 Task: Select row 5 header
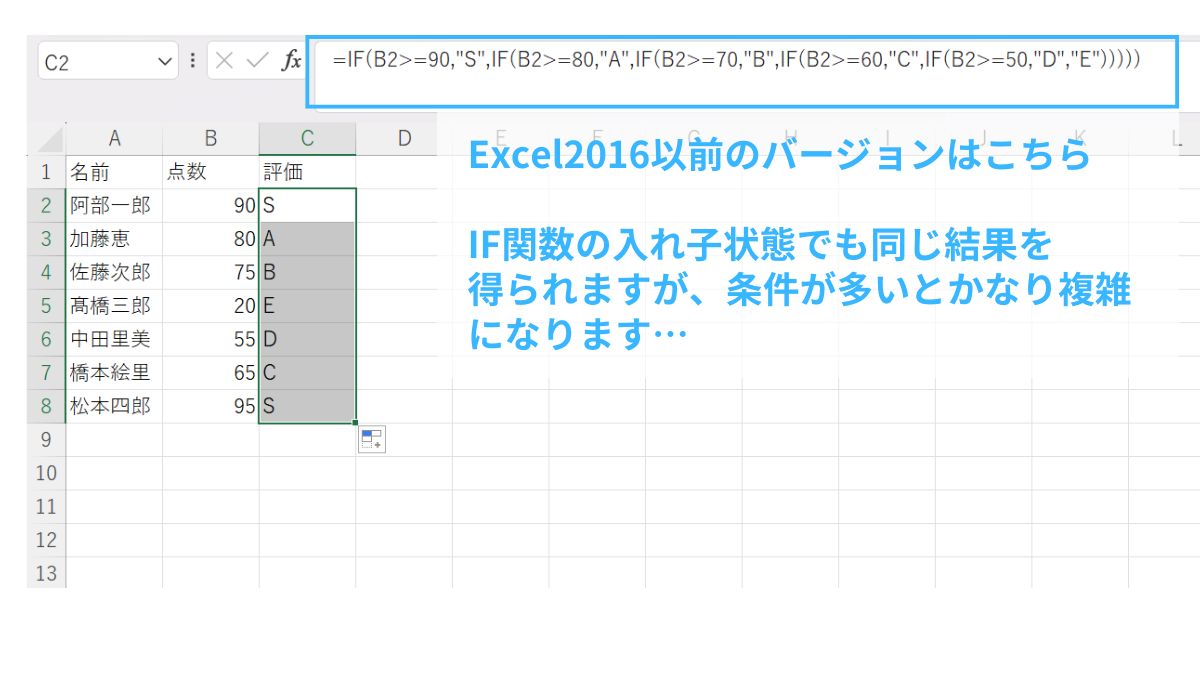pos(46,306)
